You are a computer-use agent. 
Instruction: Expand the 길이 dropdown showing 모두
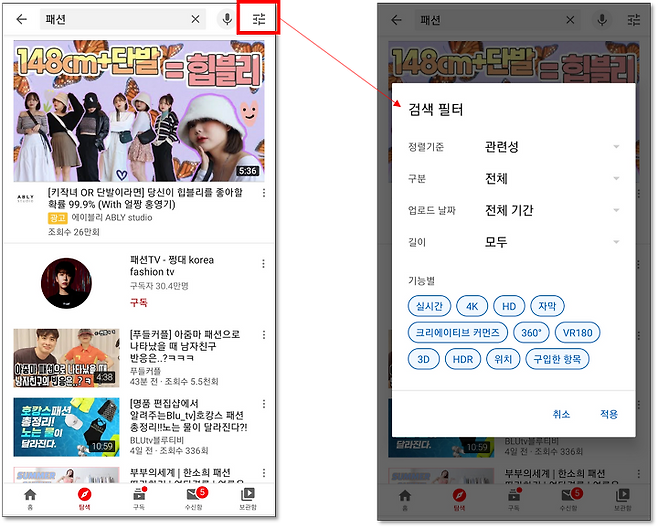[551, 242]
